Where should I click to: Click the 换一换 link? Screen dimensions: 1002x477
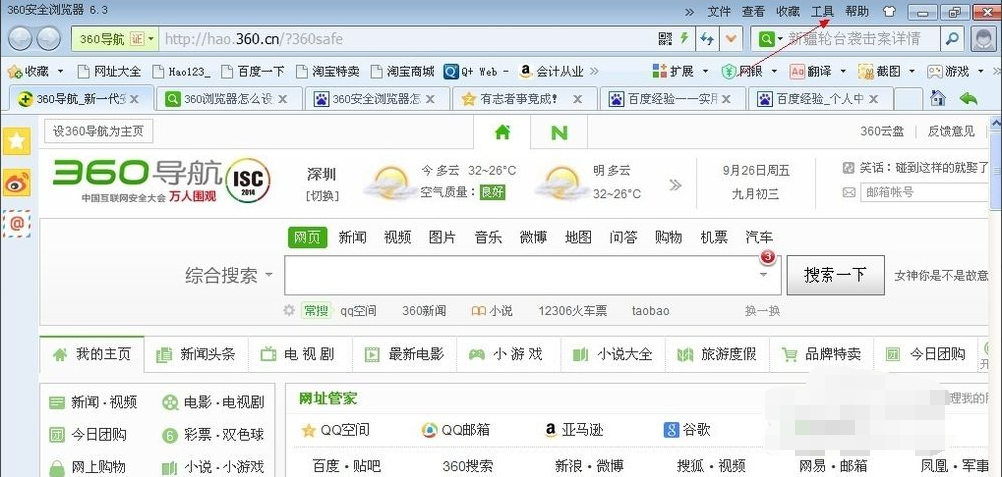762,311
